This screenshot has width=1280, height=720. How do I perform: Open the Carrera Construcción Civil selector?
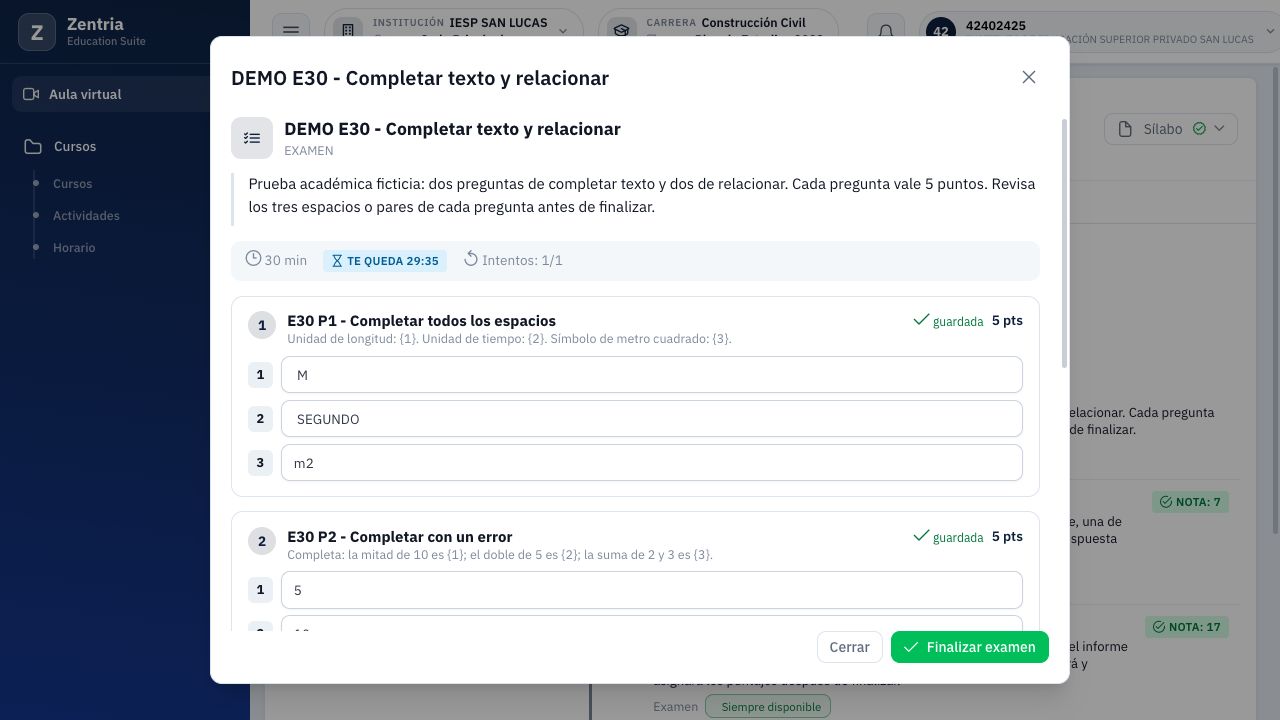718,30
